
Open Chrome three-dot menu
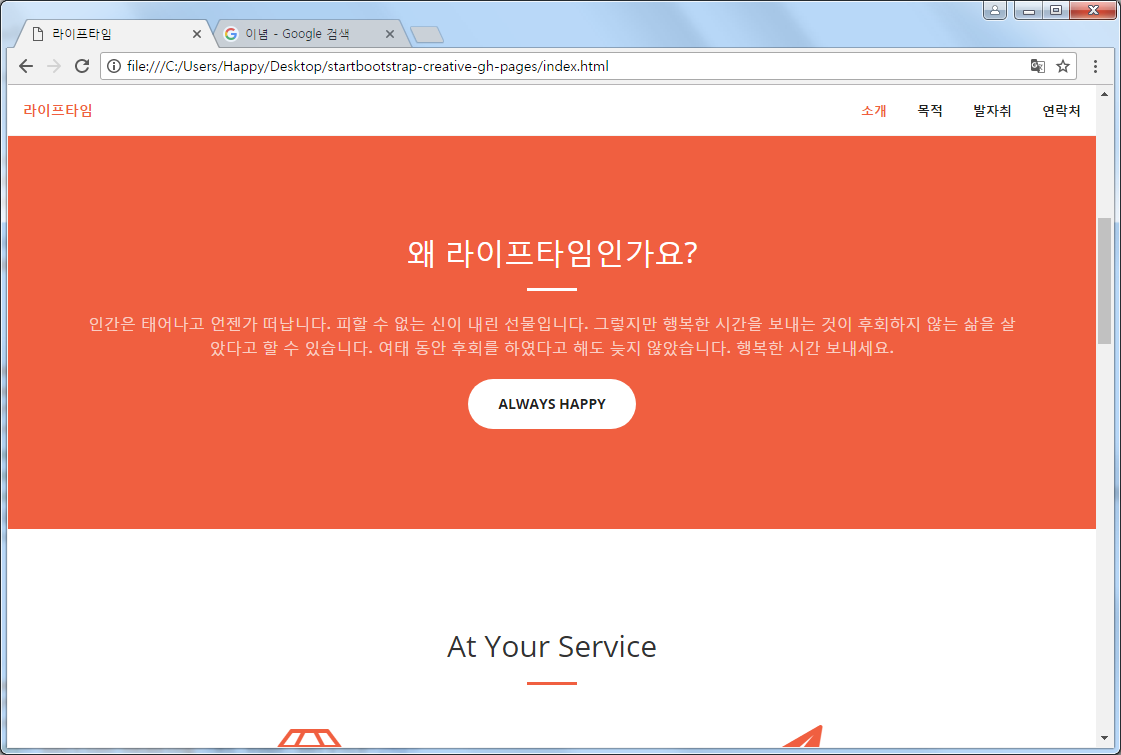1095,66
